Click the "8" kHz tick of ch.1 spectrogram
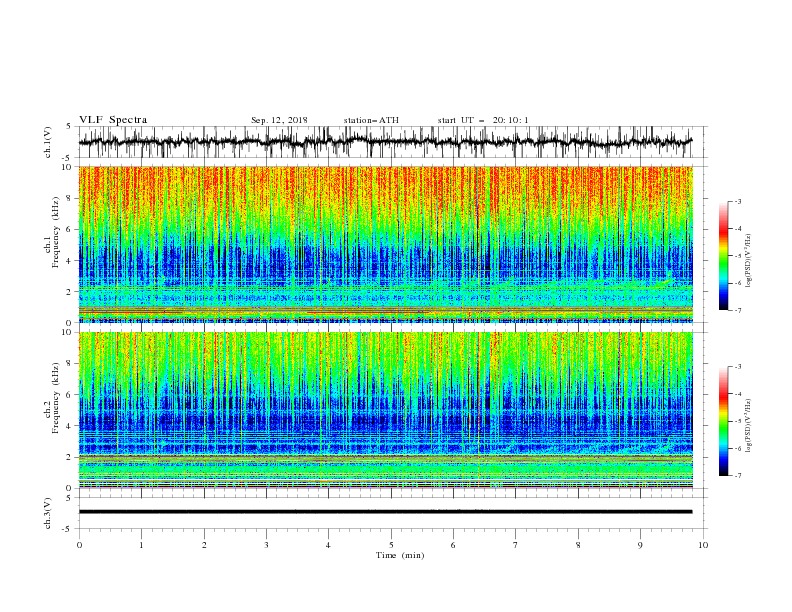The width and height of the screenshot is (792, 612). [x=71, y=198]
